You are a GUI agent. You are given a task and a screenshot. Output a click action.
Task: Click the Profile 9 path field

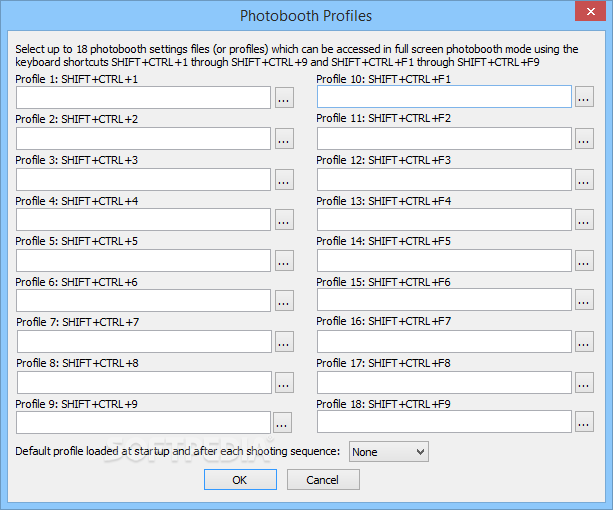[x=143, y=422]
